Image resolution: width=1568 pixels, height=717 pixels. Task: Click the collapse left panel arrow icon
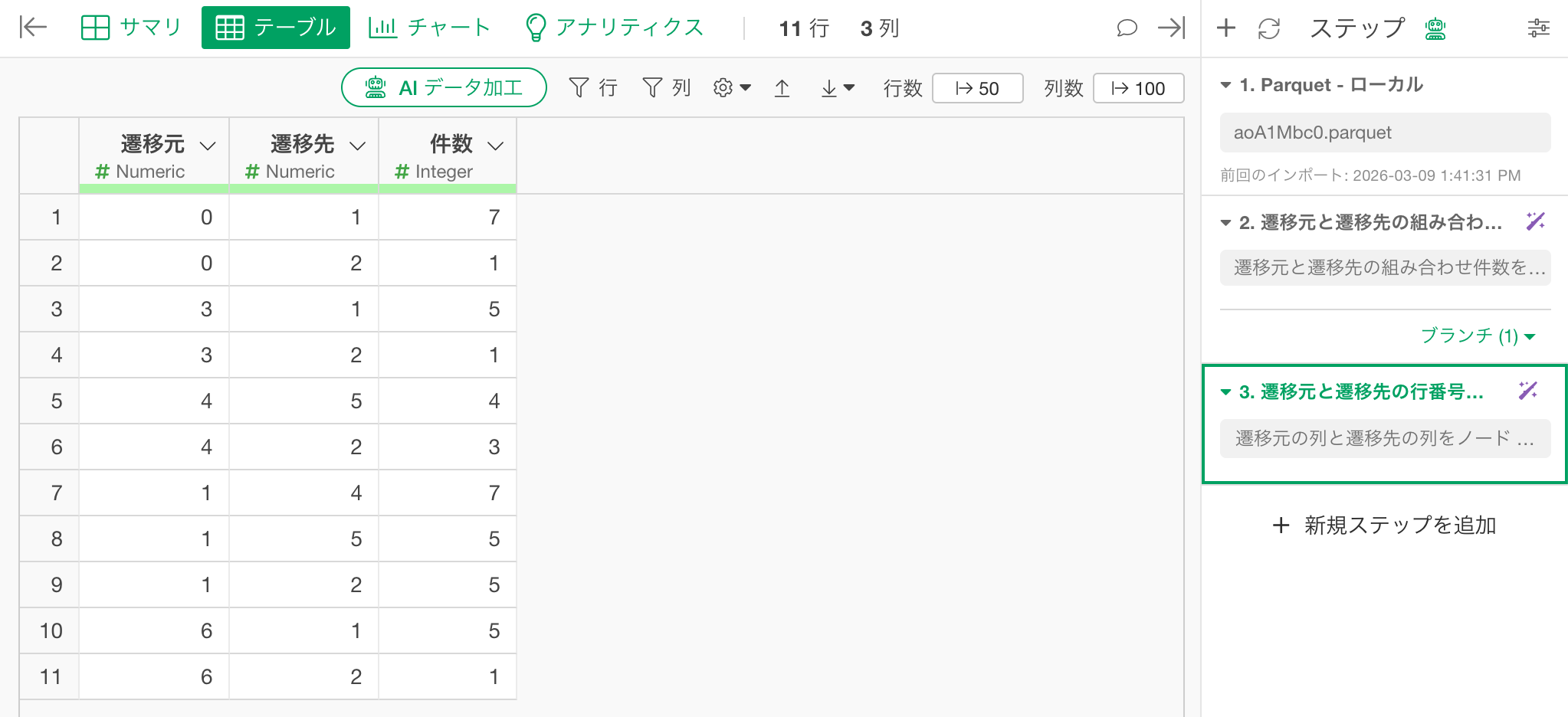(x=33, y=28)
